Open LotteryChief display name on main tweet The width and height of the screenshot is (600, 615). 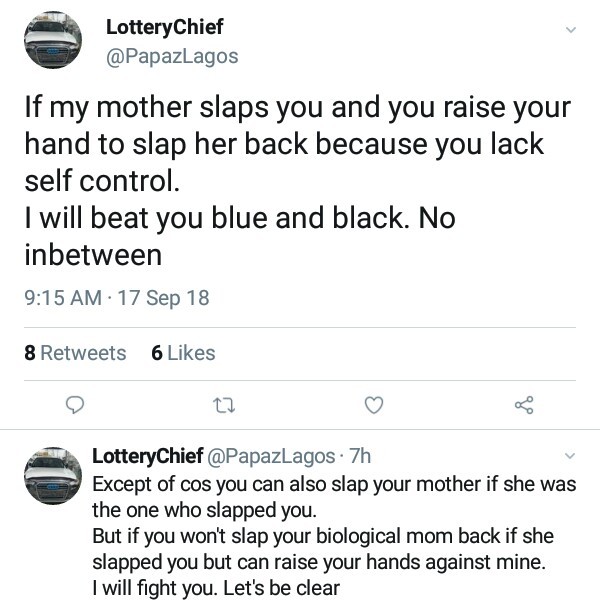click(164, 27)
